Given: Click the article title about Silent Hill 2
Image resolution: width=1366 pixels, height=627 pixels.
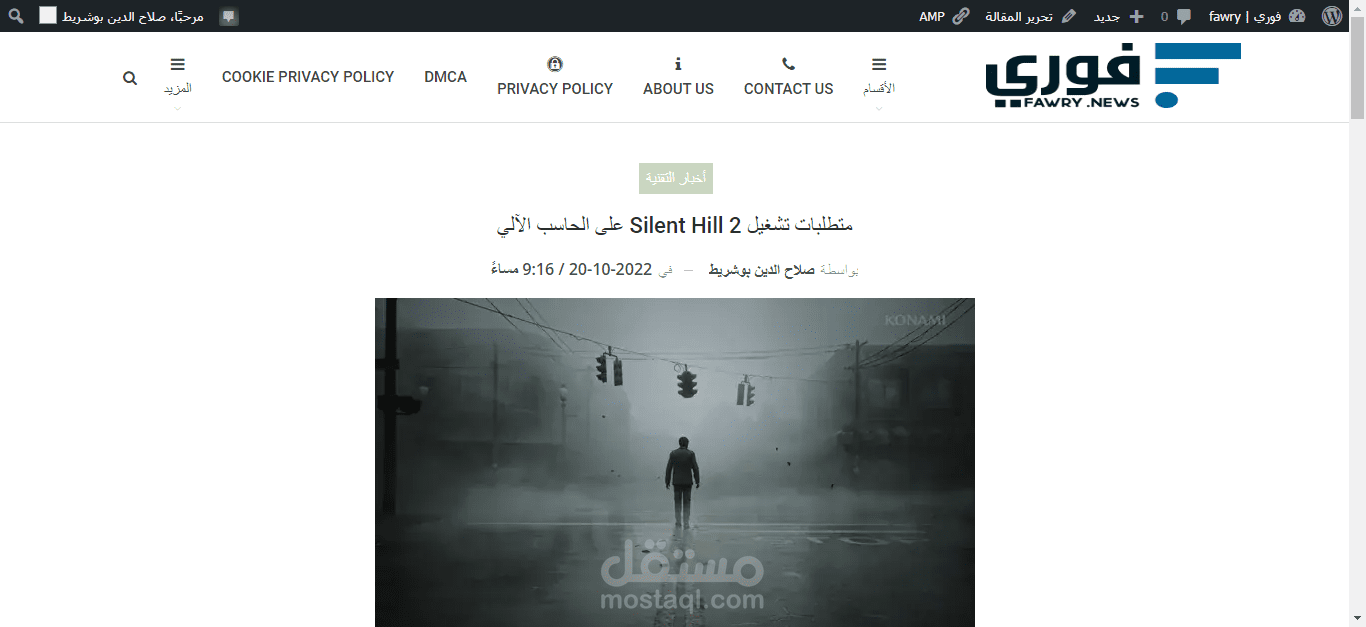Looking at the screenshot, I should point(675,225).
